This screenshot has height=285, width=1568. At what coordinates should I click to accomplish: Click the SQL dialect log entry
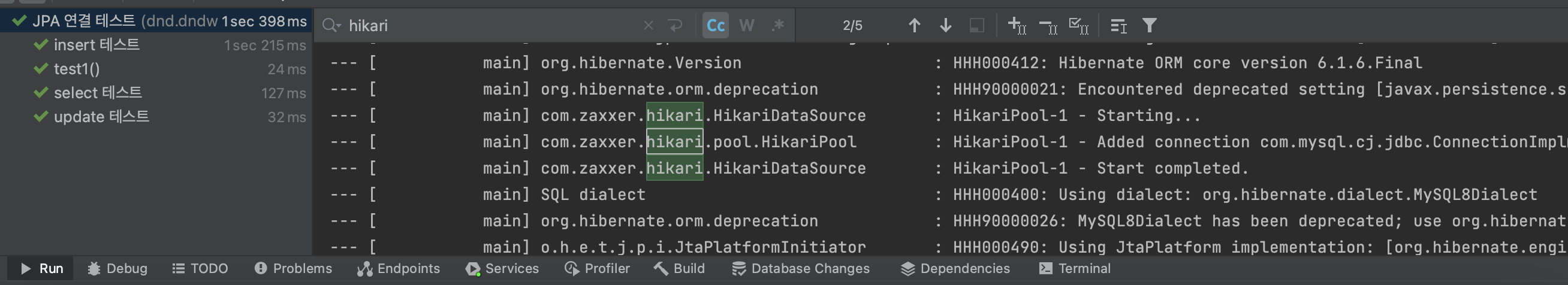593,195
